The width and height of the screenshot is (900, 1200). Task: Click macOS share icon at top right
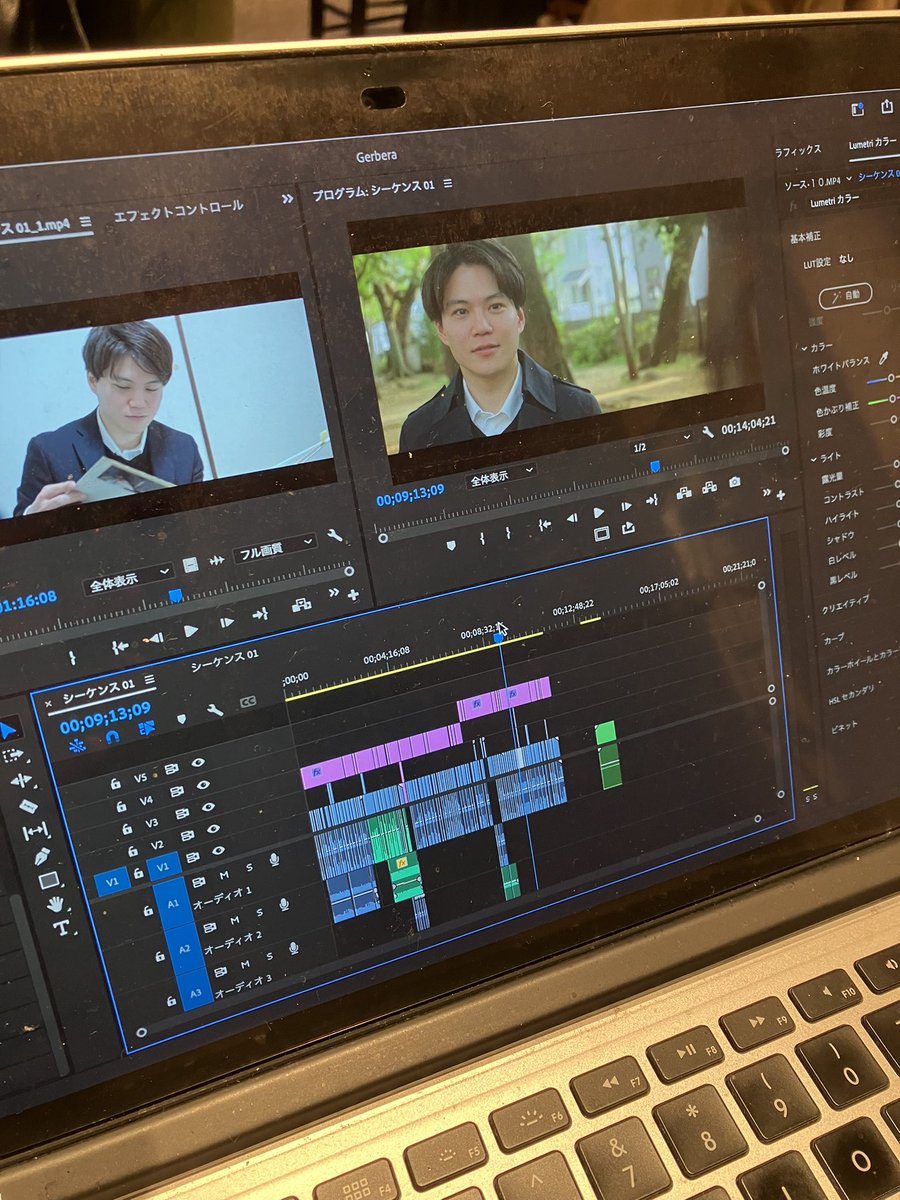click(886, 106)
